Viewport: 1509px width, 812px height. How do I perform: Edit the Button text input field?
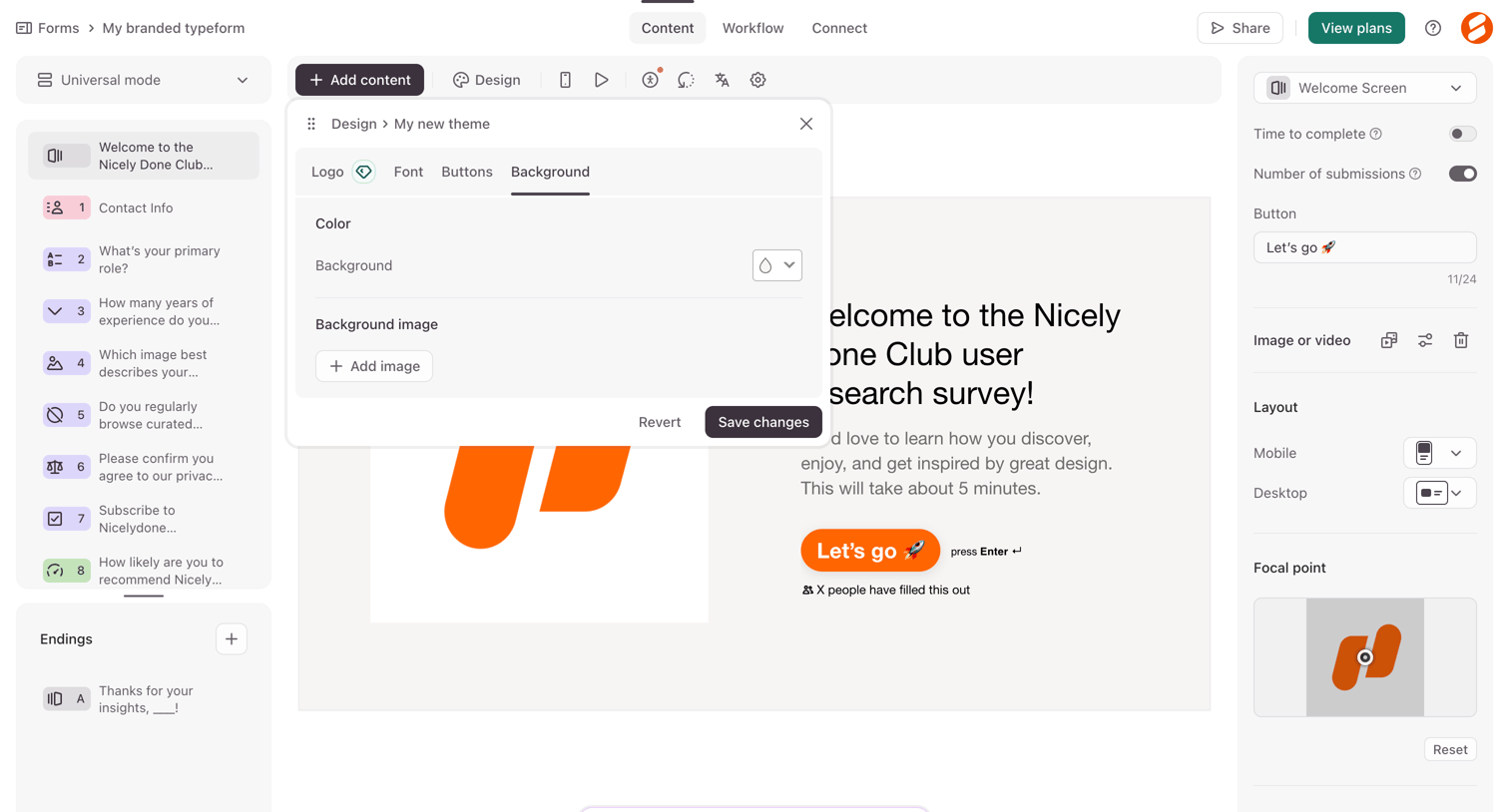1364,247
